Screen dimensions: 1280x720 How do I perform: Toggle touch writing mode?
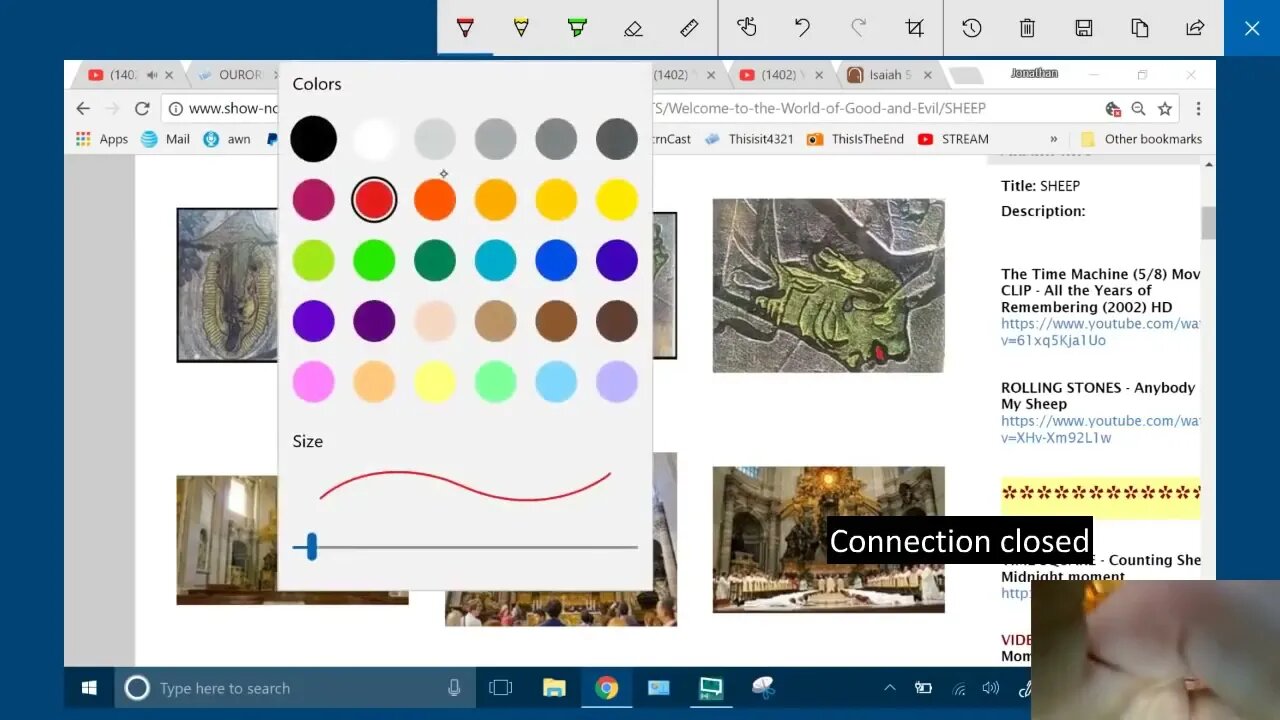[747, 28]
